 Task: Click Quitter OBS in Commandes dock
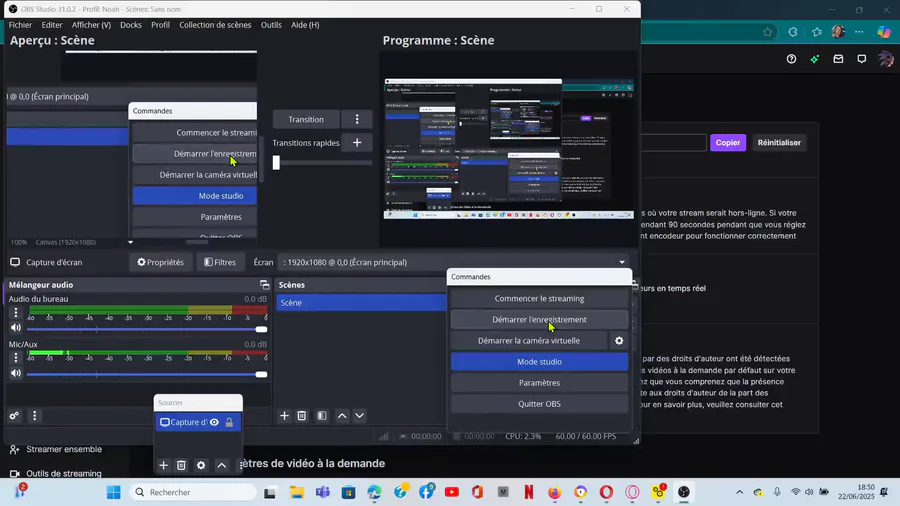539,404
